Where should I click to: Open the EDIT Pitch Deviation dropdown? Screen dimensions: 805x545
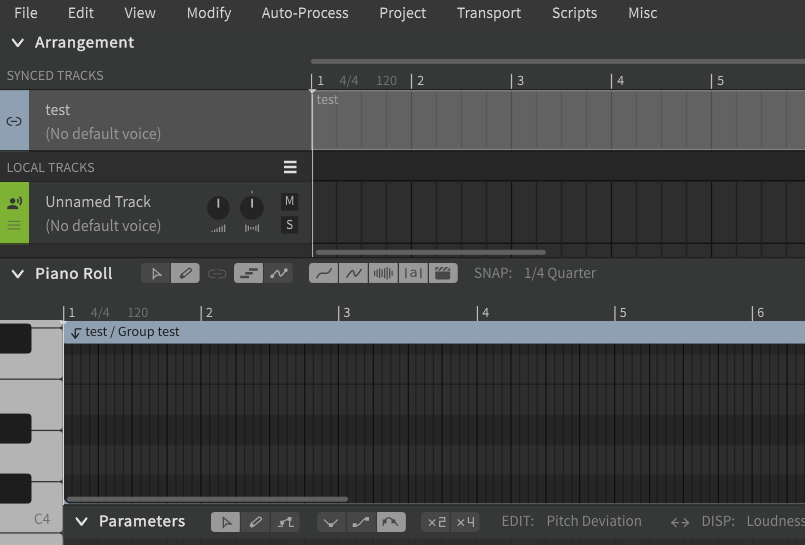click(594, 521)
